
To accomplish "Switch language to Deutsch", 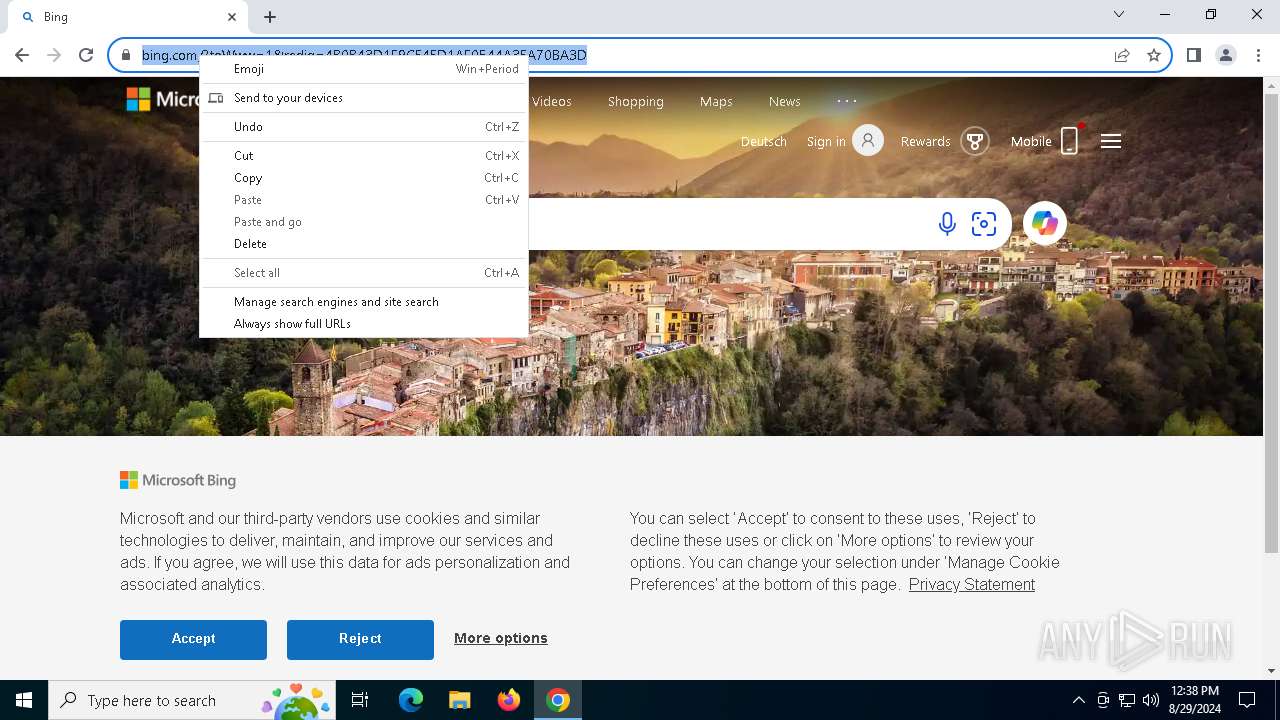I will (764, 141).
